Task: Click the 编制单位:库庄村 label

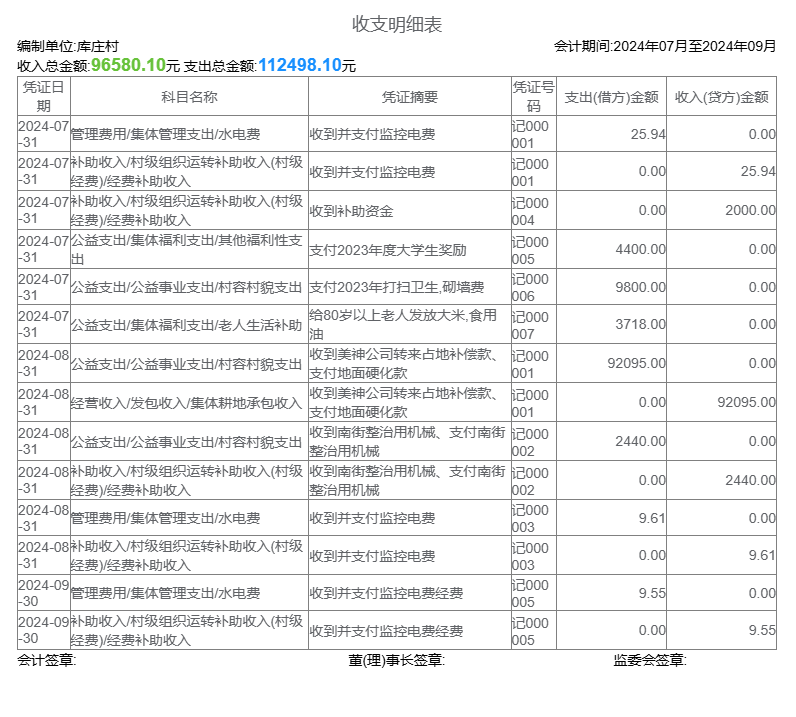Action: pos(68,46)
